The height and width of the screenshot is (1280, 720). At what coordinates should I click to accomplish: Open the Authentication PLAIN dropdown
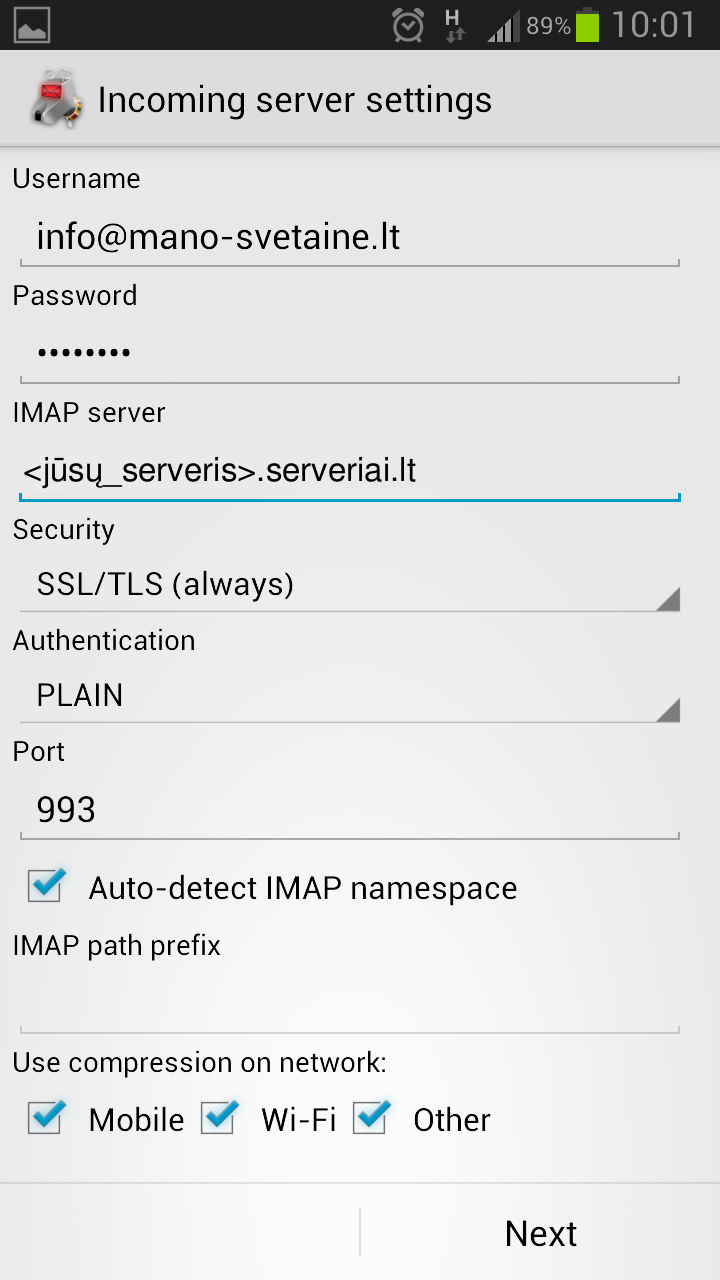click(349, 696)
